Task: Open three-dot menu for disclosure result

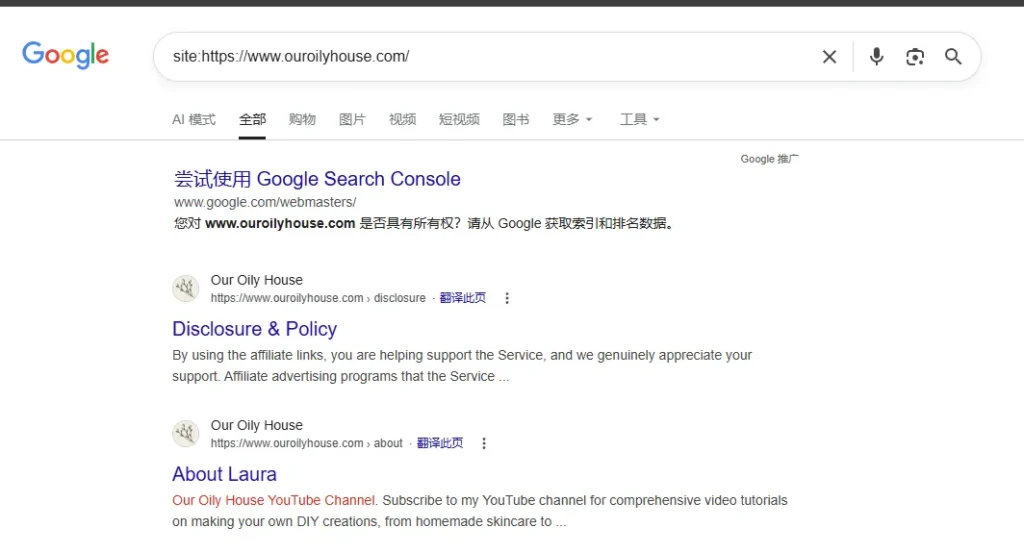Action: (507, 298)
